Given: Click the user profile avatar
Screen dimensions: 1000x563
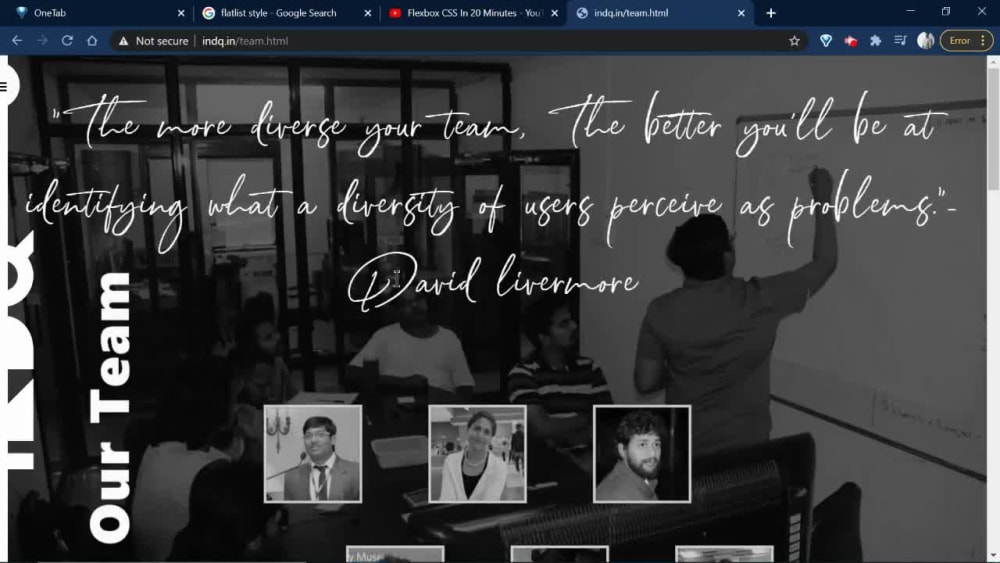Looking at the screenshot, I should [x=925, y=41].
